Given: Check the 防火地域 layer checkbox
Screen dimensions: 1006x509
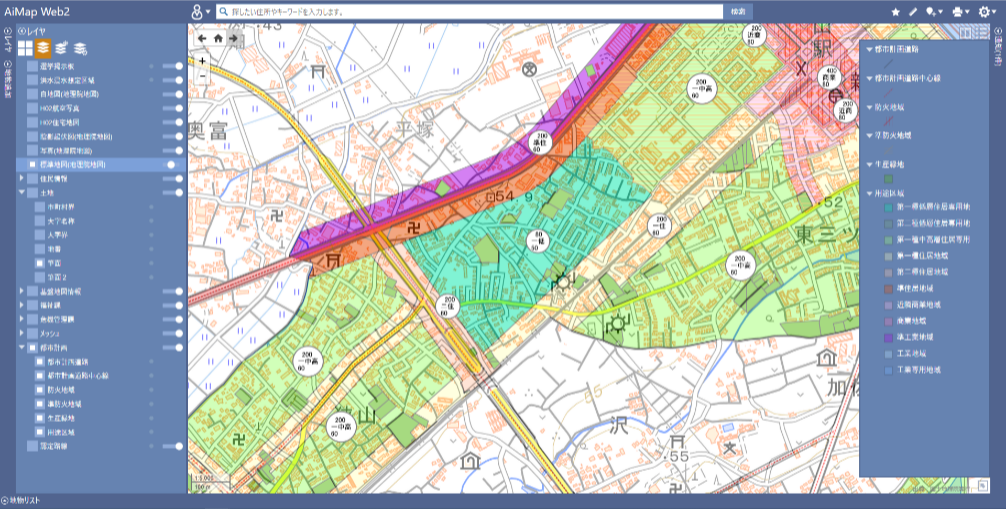Looking at the screenshot, I should point(40,389).
